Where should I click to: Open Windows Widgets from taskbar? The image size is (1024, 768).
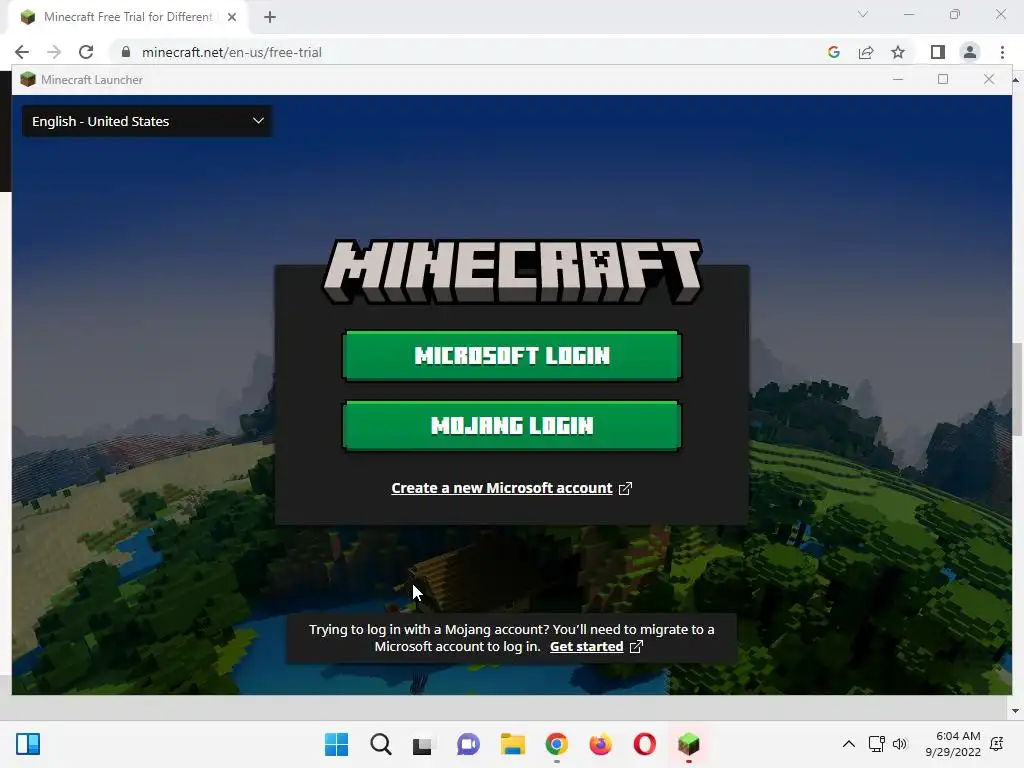click(x=28, y=744)
